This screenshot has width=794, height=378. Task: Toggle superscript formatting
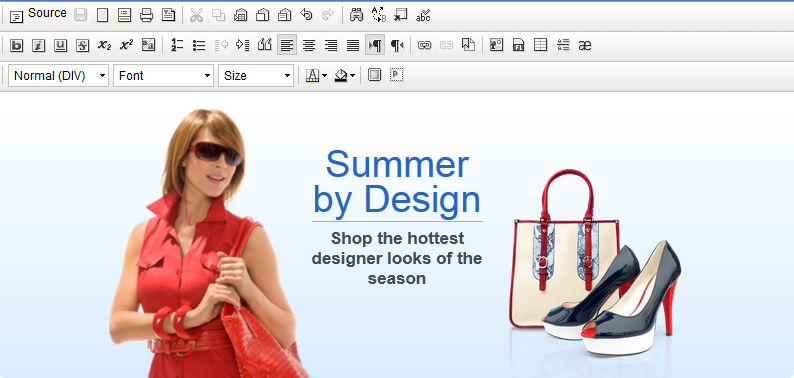(127, 45)
